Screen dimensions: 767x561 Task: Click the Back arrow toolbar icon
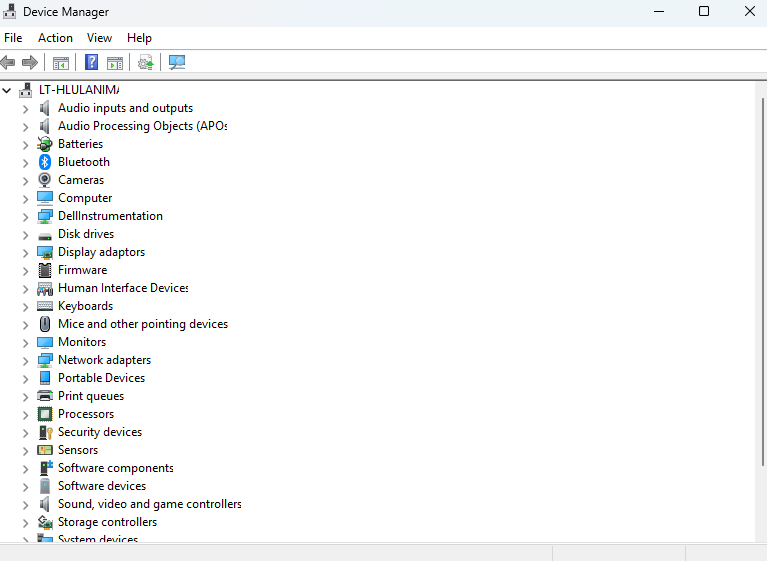[x=8, y=63]
